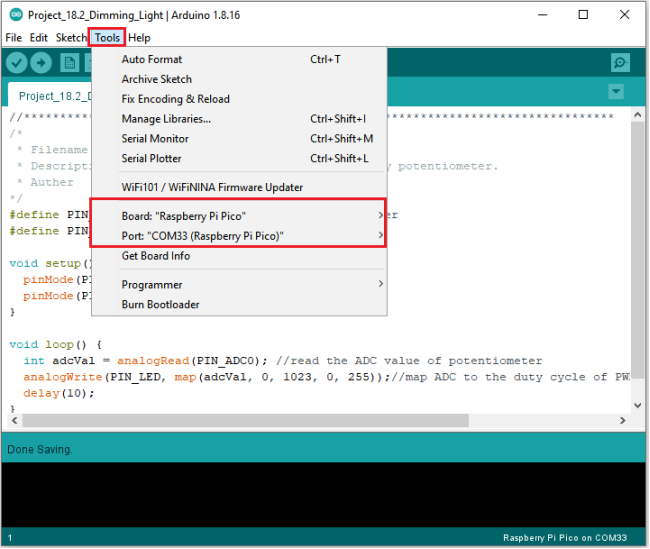Open WiFi101 / WiFiNINA Firmware Updater
The image size is (650, 549).
(239, 187)
